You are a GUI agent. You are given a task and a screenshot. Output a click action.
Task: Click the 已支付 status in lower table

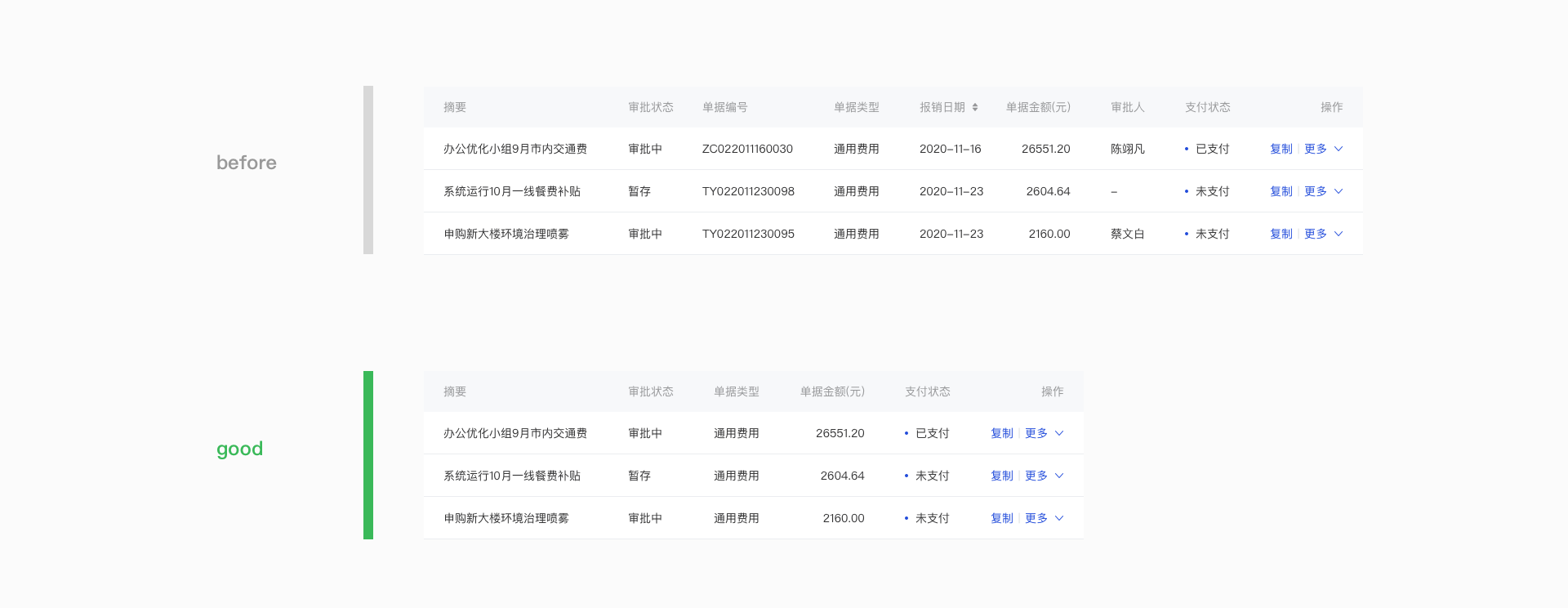932,433
